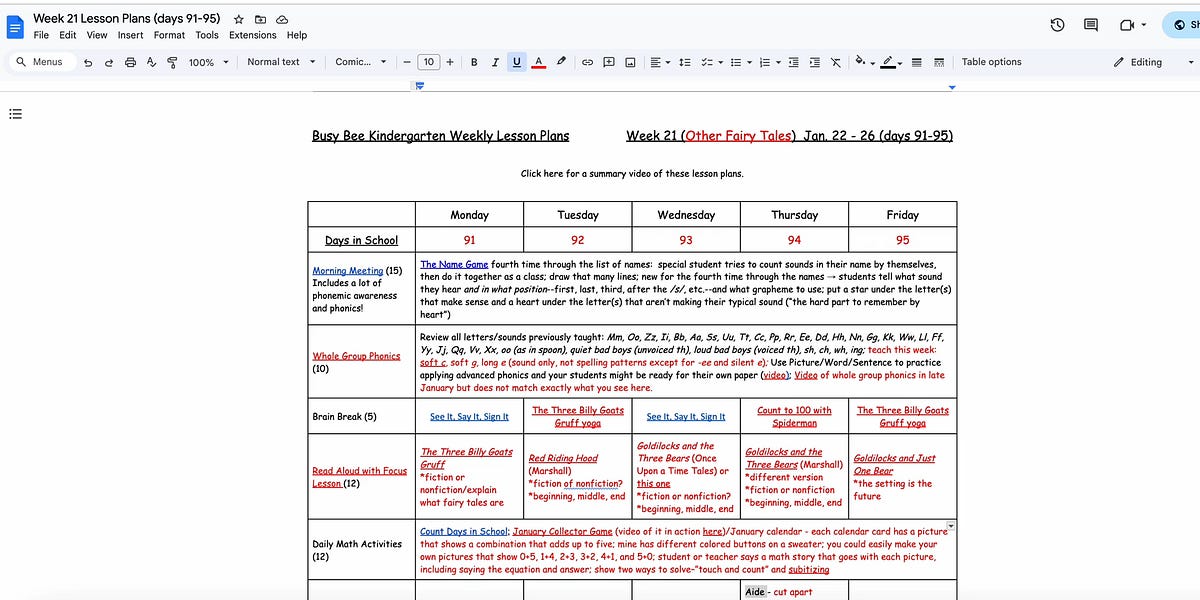This screenshot has width=1200, height=600.
Task: Click the Clear formatting icon
Action: pos(836,61)
